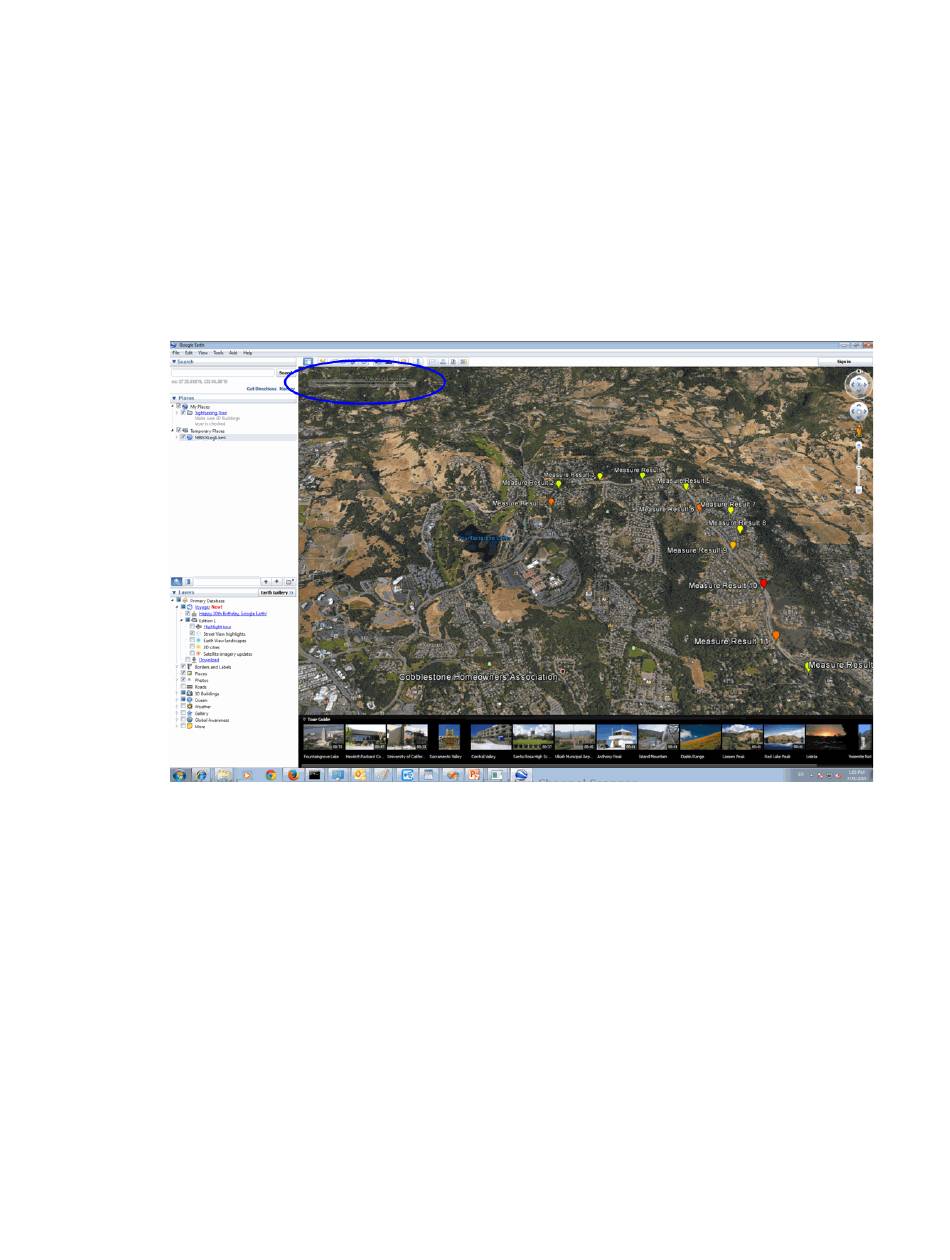Toggle the Photos layer checkbox

(x=183, y=680)
